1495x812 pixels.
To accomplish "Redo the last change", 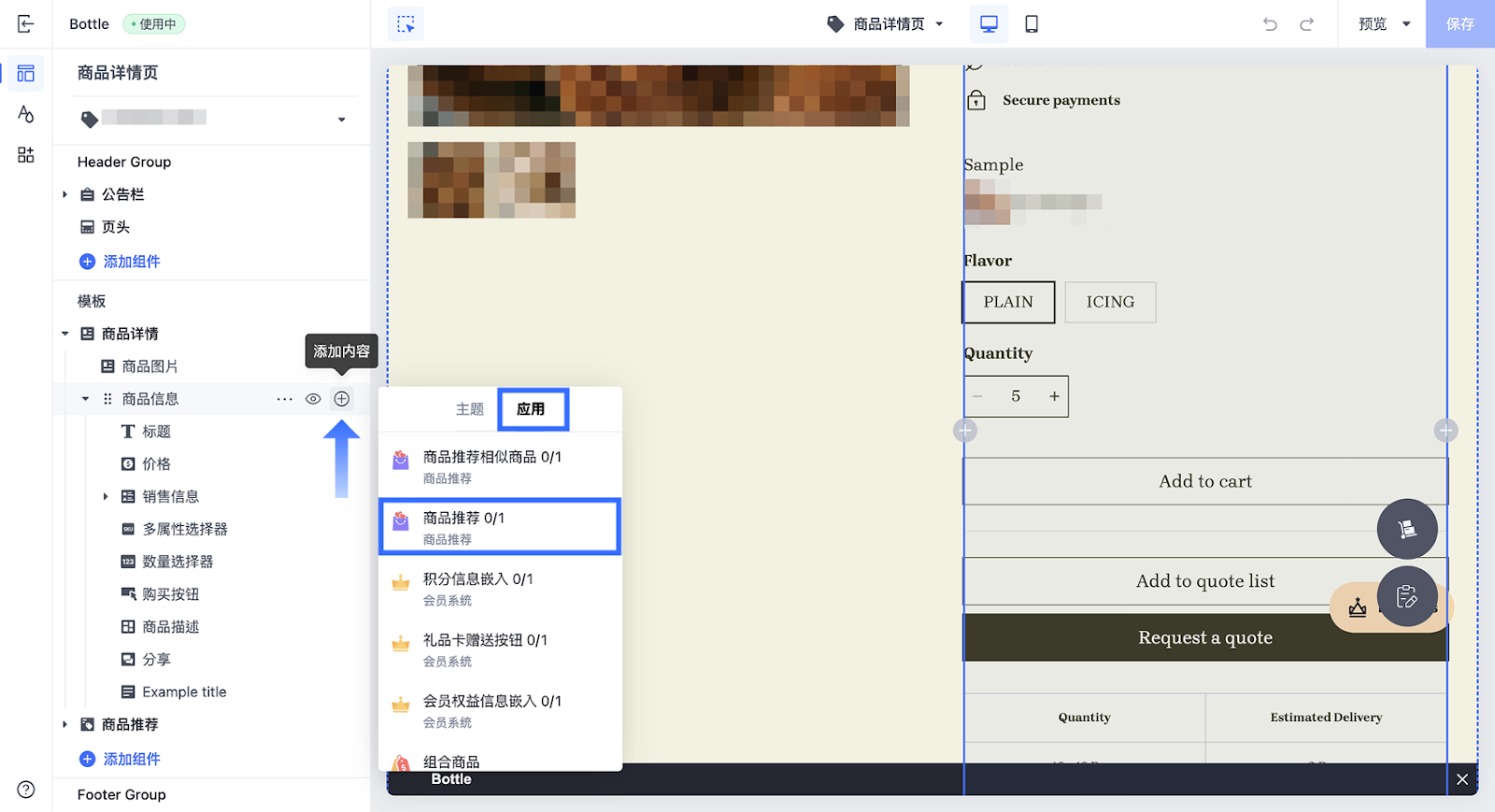I will click(x=1307, y=24).
